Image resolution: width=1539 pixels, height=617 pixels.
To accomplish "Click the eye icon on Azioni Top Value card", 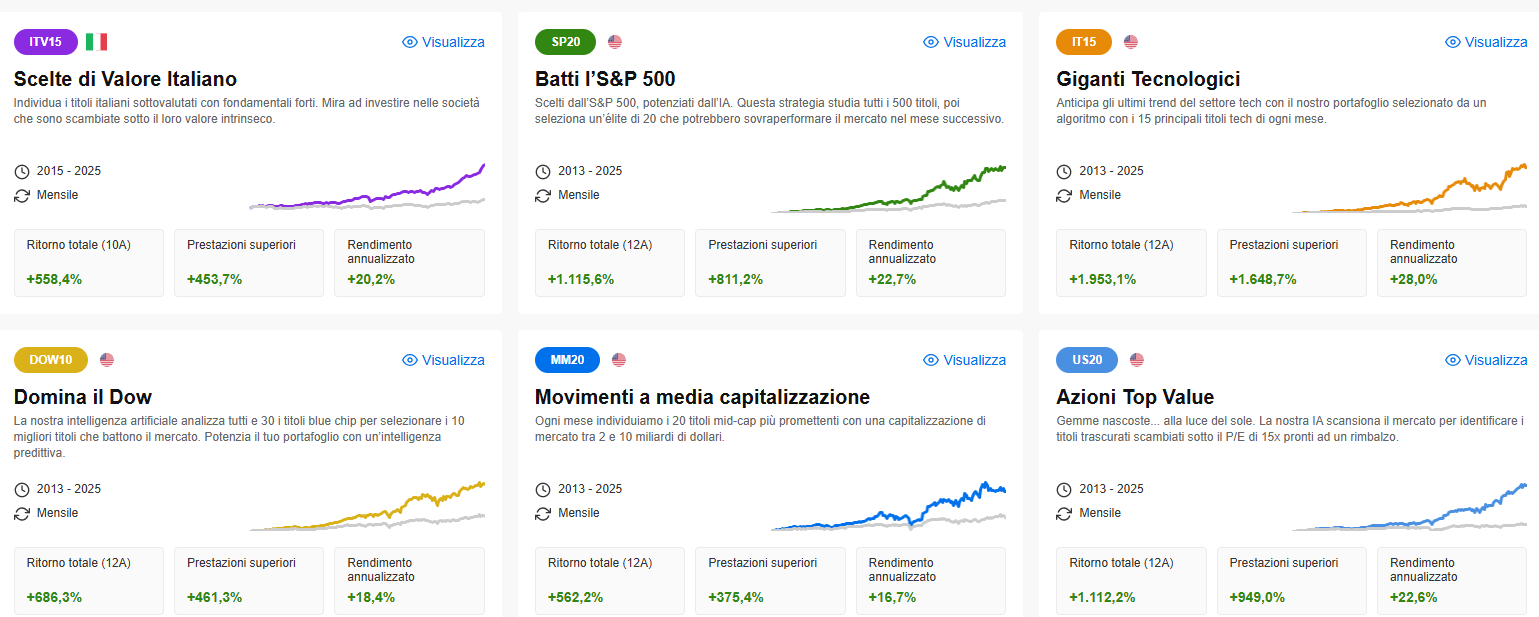I will coord(1453,360).
